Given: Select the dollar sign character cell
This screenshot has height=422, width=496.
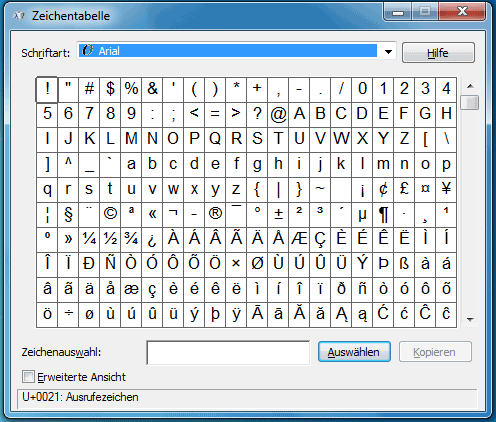Looking at the screenshot, I should tap(110, 90).
